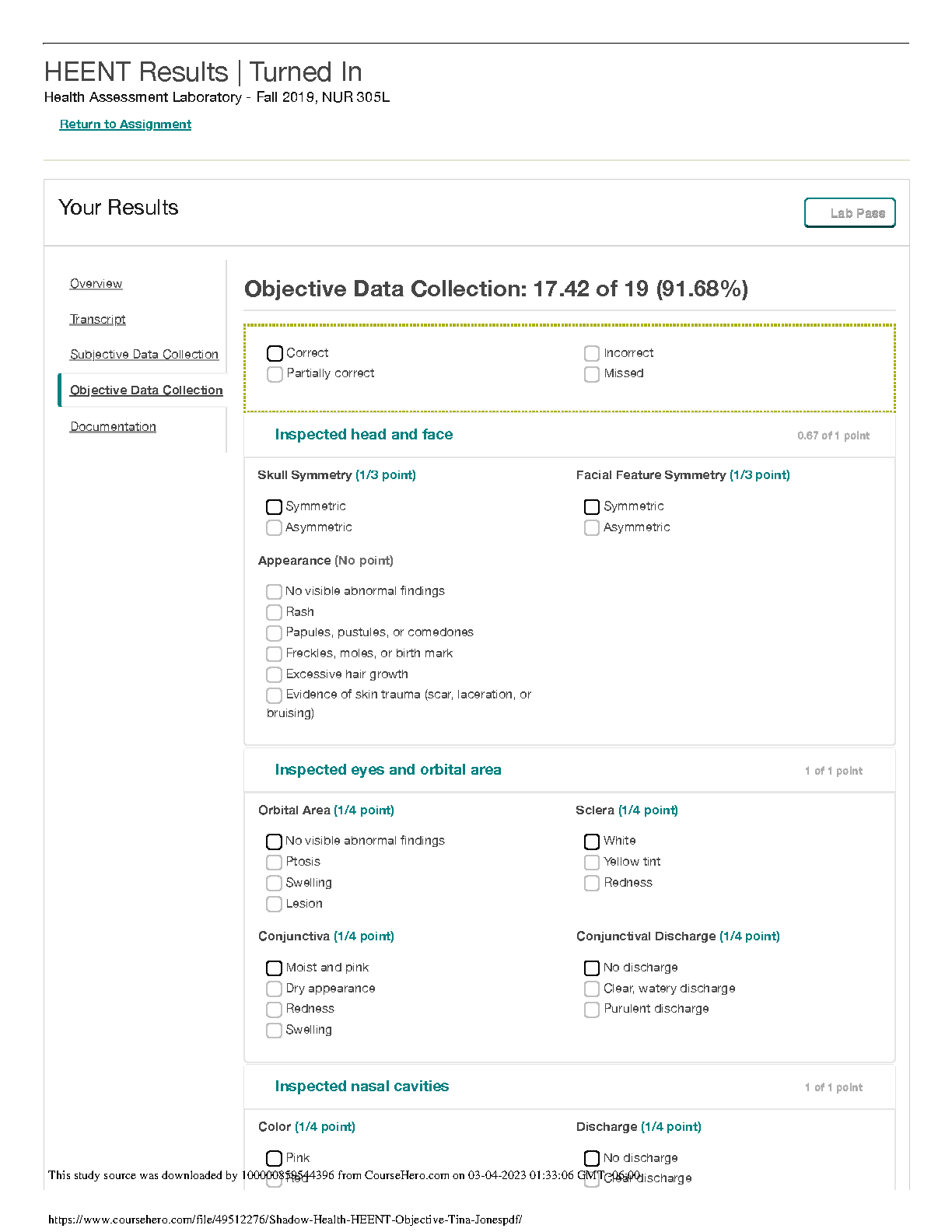Screen dimensions: 952x1232
Task: Toggle the Partially correct legend checkbox
Action: 275,374
